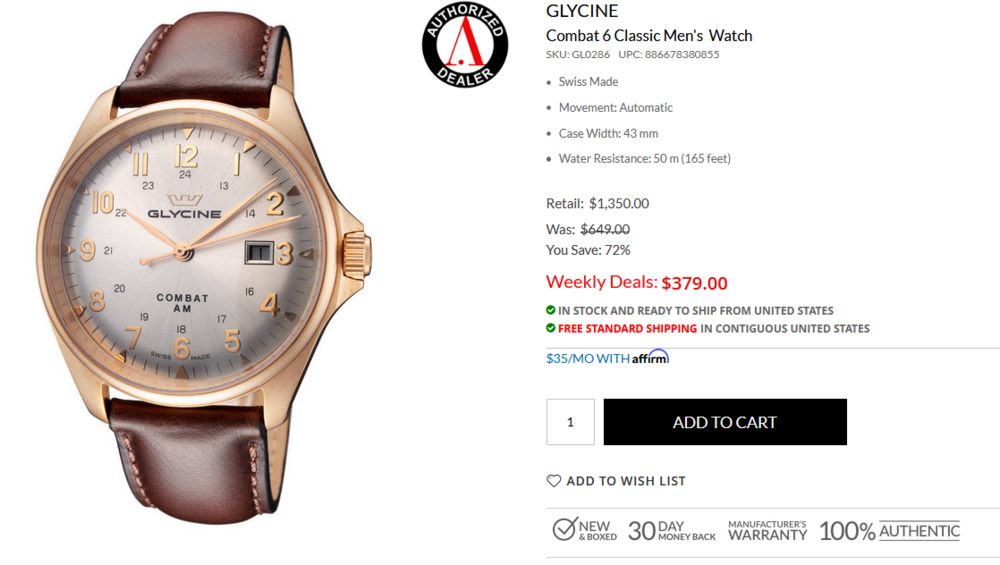Viewport: 1000px width, 565px height.
Task: Click the green free shipping checkmark icon
Action: [550, 328]
